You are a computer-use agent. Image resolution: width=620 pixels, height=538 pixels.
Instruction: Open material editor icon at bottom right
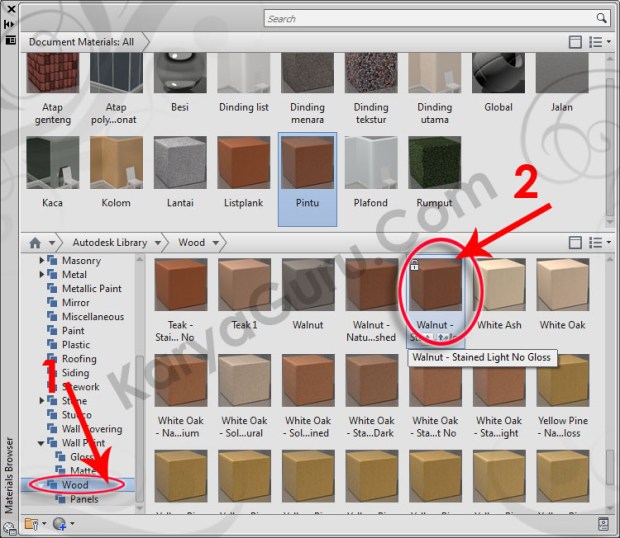[x=603, y=524]
